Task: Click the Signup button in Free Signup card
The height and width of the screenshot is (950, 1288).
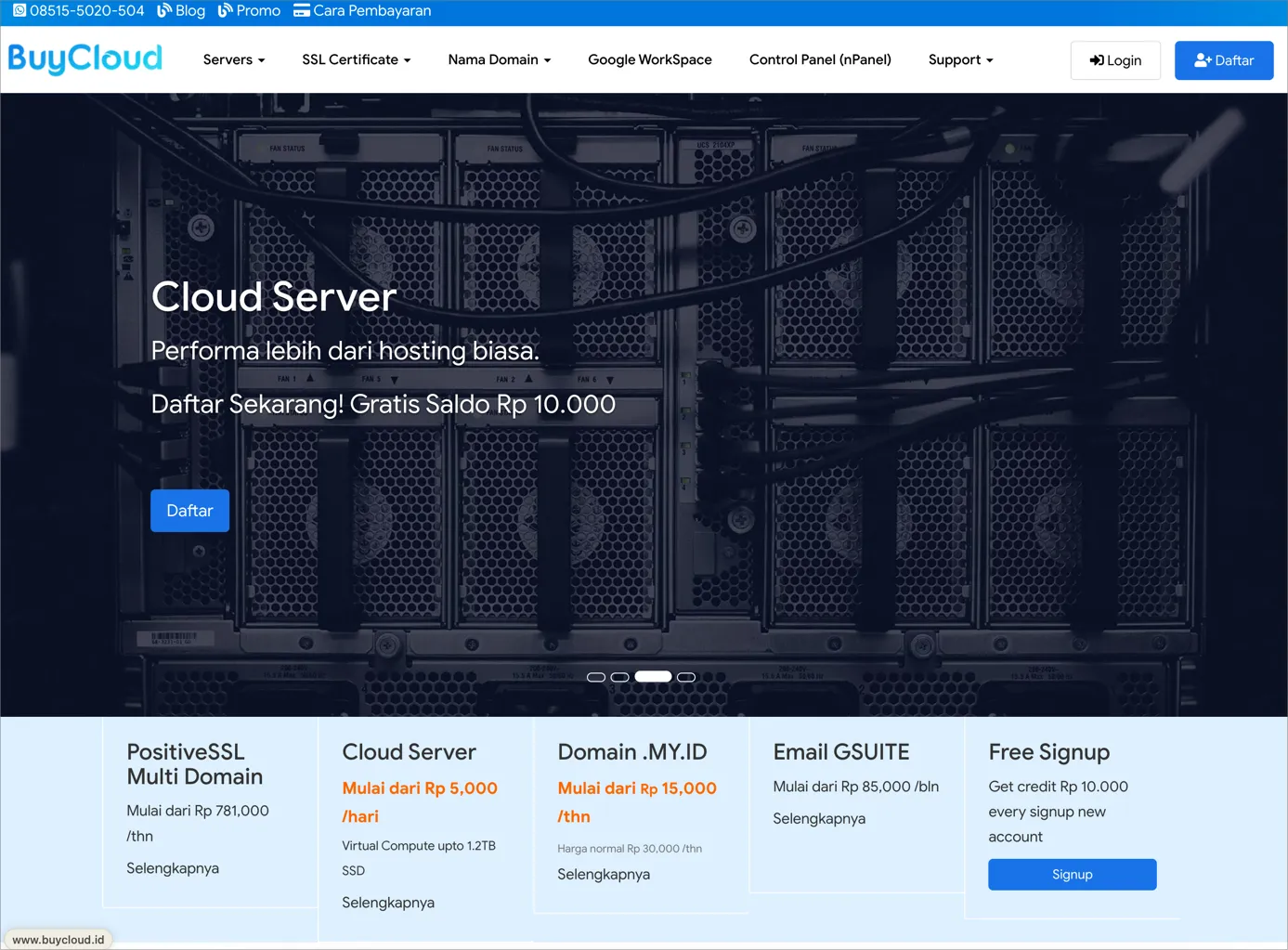Action: click(x=1073, y=875)
